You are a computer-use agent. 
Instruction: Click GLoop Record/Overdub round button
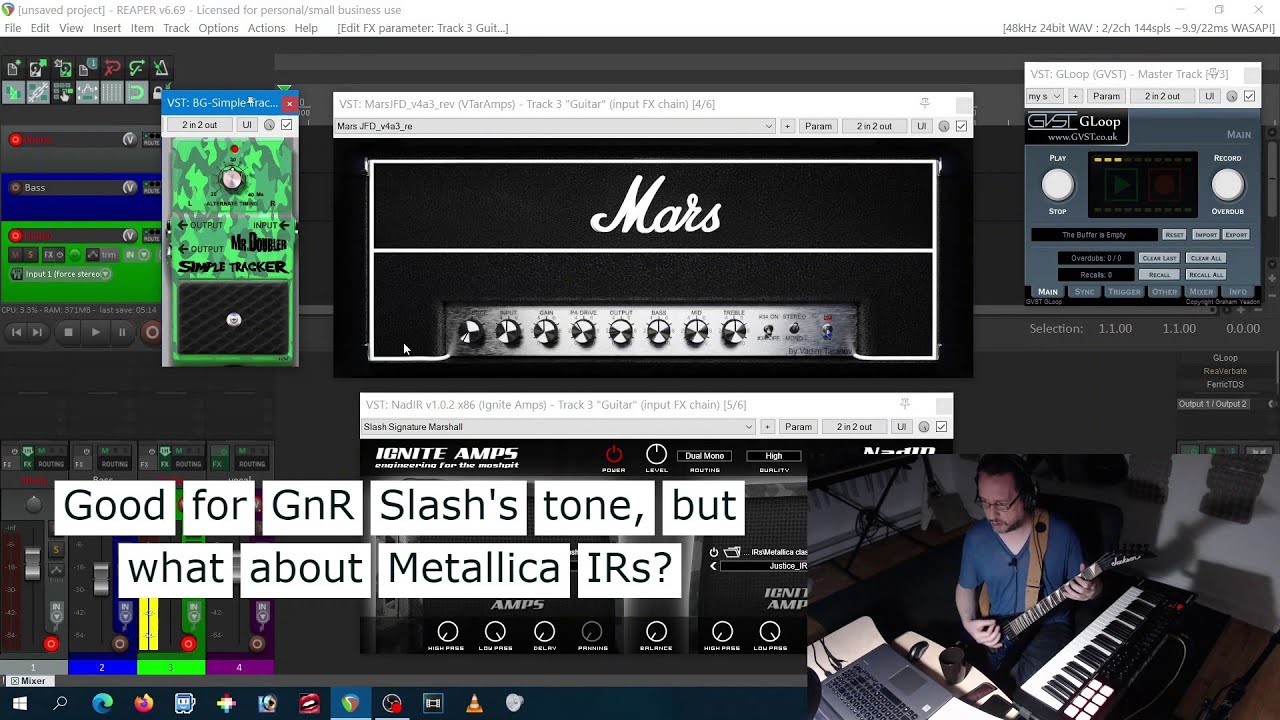(x=1228, y=184)
